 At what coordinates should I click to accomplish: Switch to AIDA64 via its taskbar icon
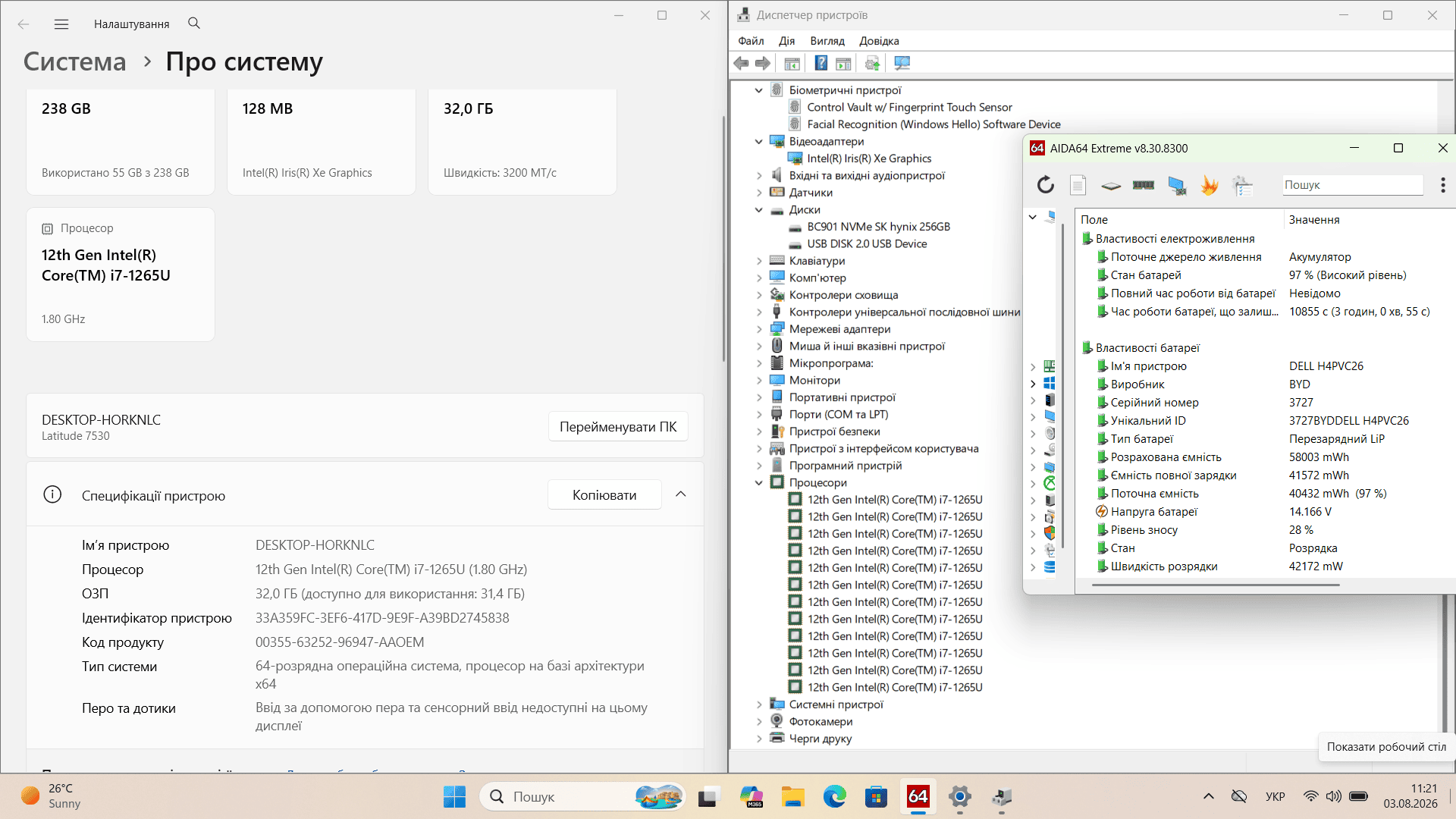pyautogui.click(x=918, y=796)
